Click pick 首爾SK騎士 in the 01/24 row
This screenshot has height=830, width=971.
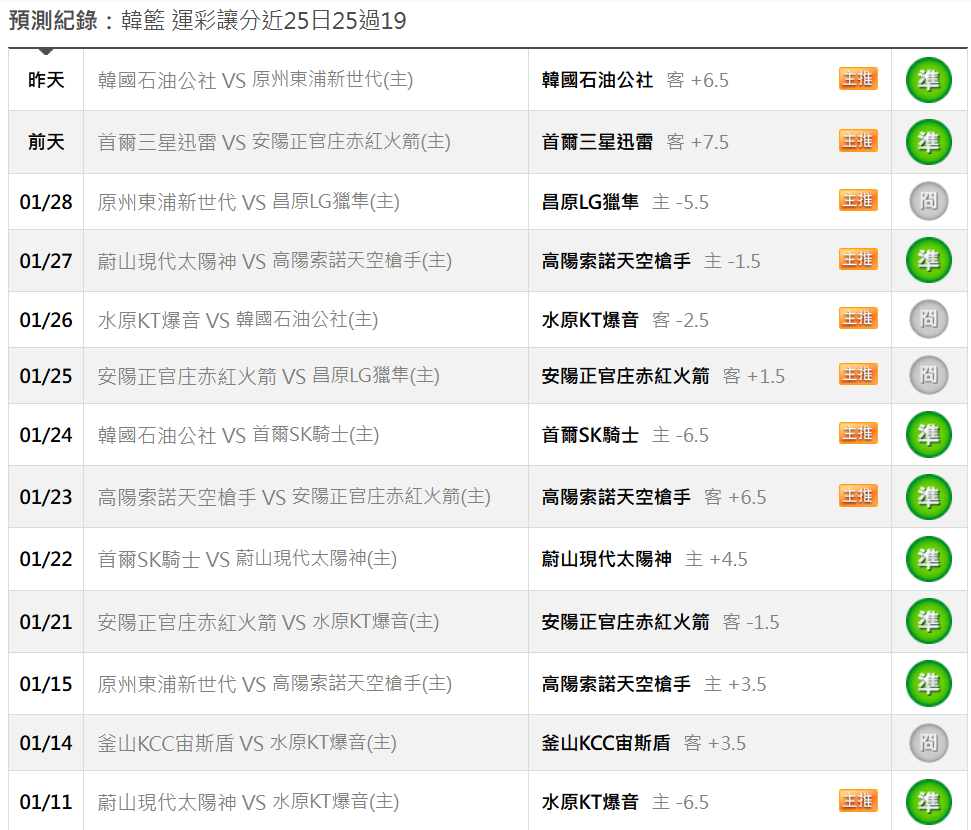click(x=590, y=435)
